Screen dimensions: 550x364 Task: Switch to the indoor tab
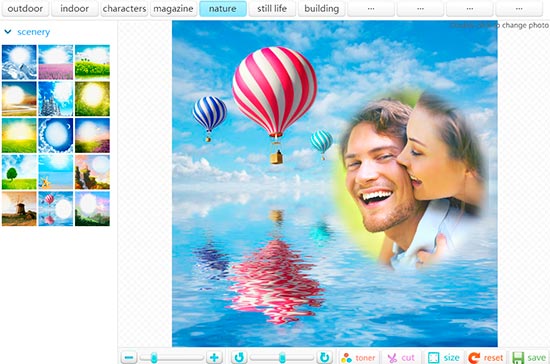pos(74,8)
